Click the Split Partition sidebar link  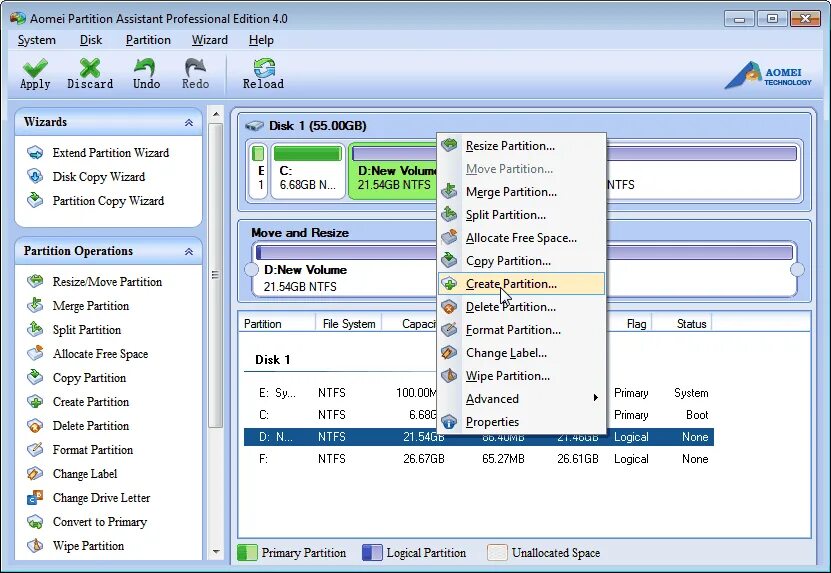point(87,329)
